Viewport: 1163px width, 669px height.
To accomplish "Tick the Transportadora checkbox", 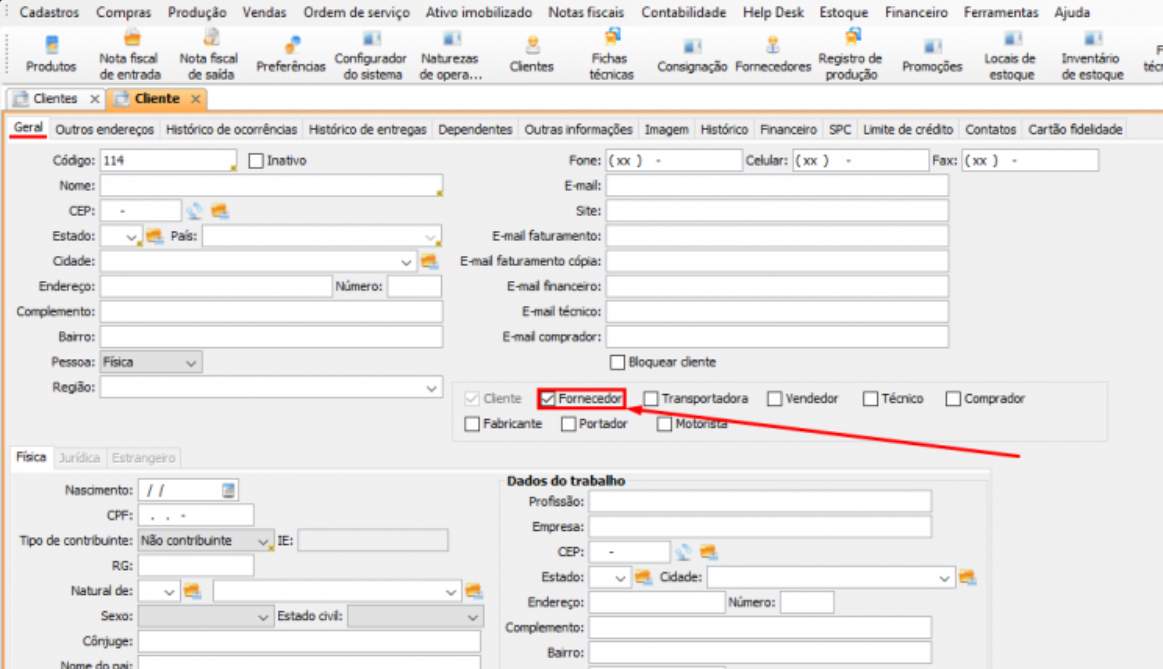I will pyautogui.click(x=651, y=399).
